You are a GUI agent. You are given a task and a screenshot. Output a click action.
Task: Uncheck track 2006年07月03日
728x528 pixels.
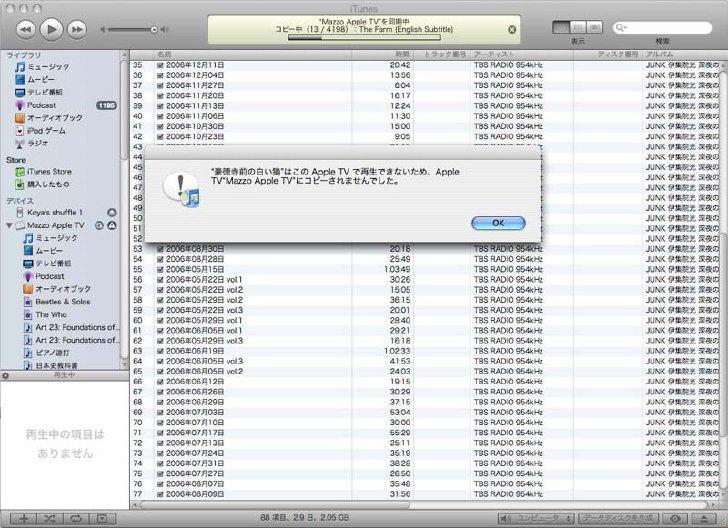tap(160, 413)
